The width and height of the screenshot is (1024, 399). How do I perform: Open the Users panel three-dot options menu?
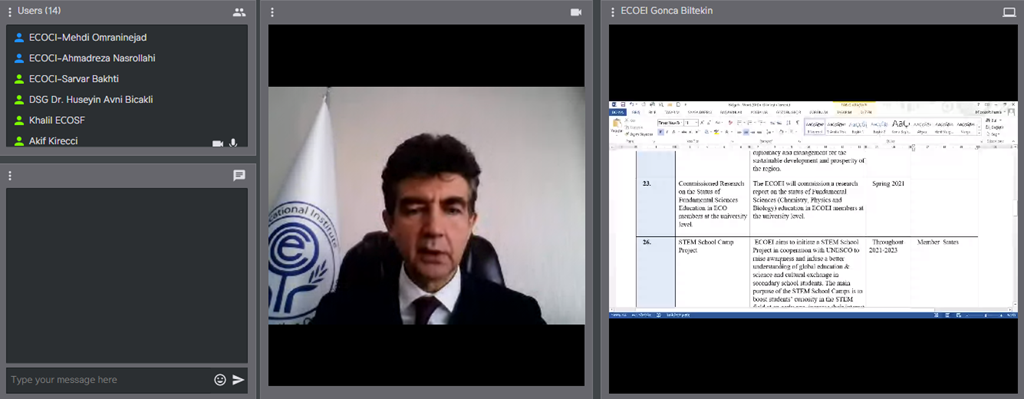point(9,12)
